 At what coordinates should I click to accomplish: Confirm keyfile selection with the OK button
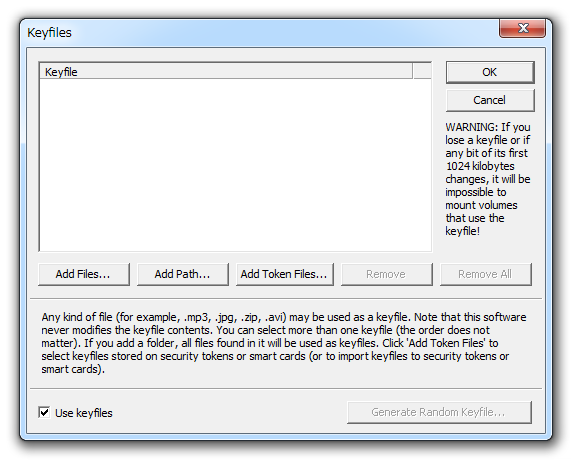[490, 72]
